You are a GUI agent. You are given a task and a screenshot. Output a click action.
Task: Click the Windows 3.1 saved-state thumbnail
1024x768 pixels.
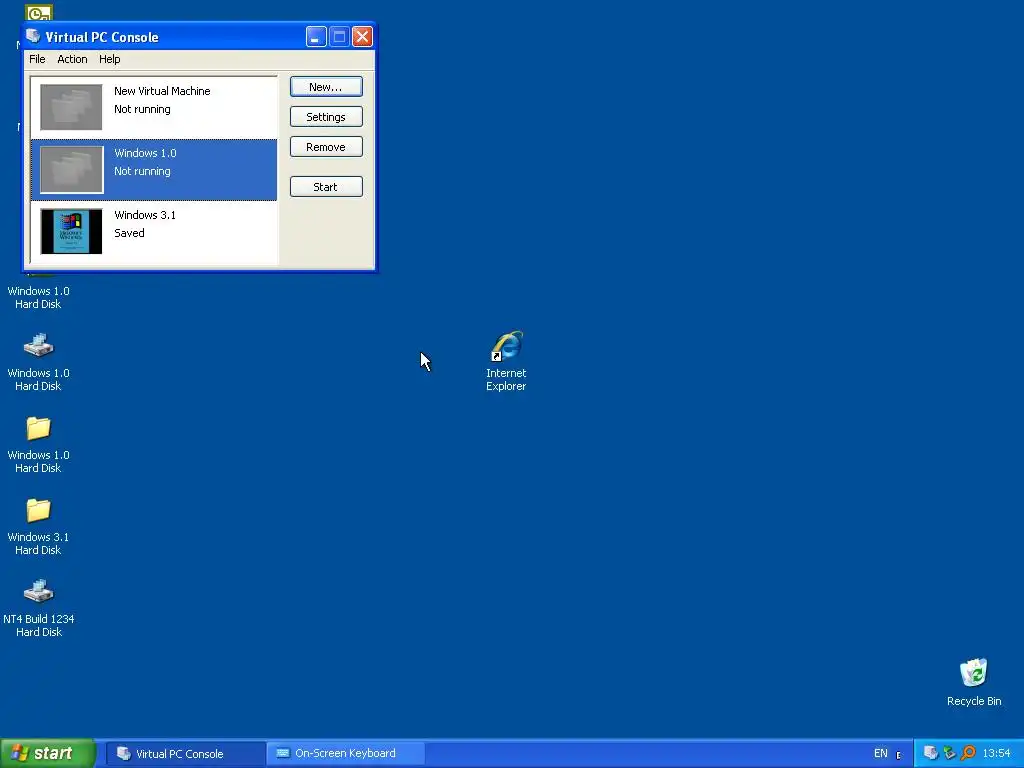point(71,231)
